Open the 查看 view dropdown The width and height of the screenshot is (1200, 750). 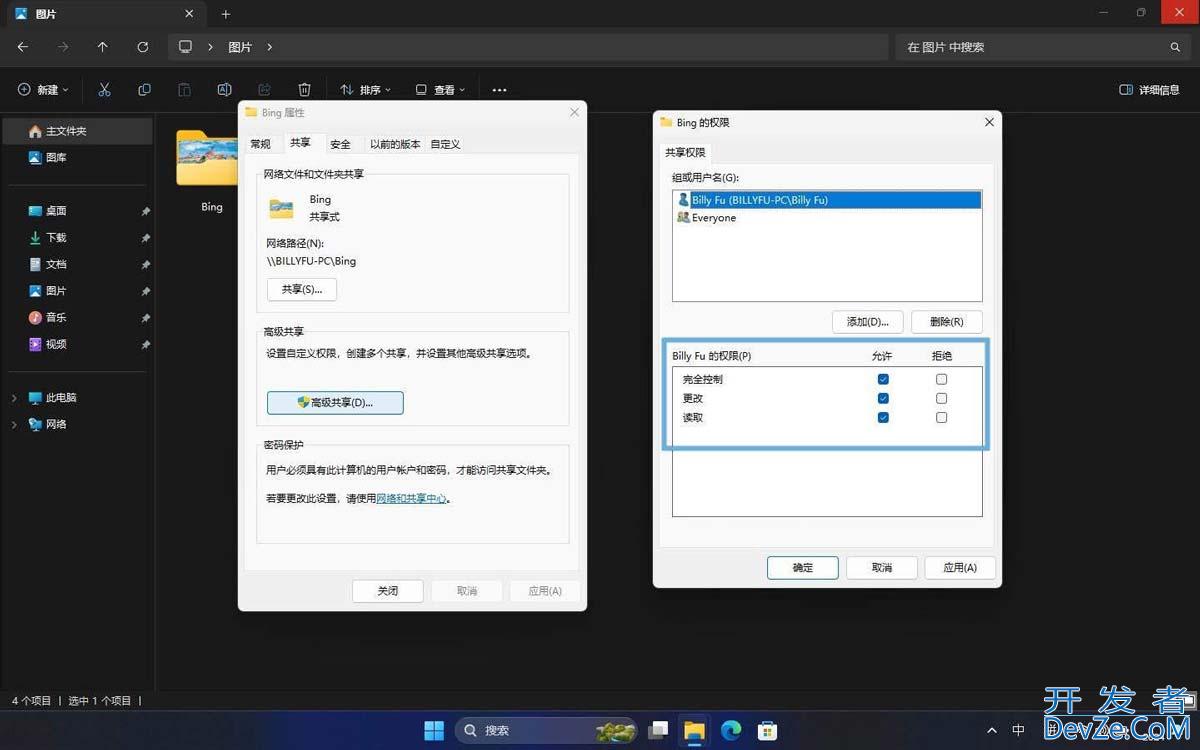click(440, 90)
